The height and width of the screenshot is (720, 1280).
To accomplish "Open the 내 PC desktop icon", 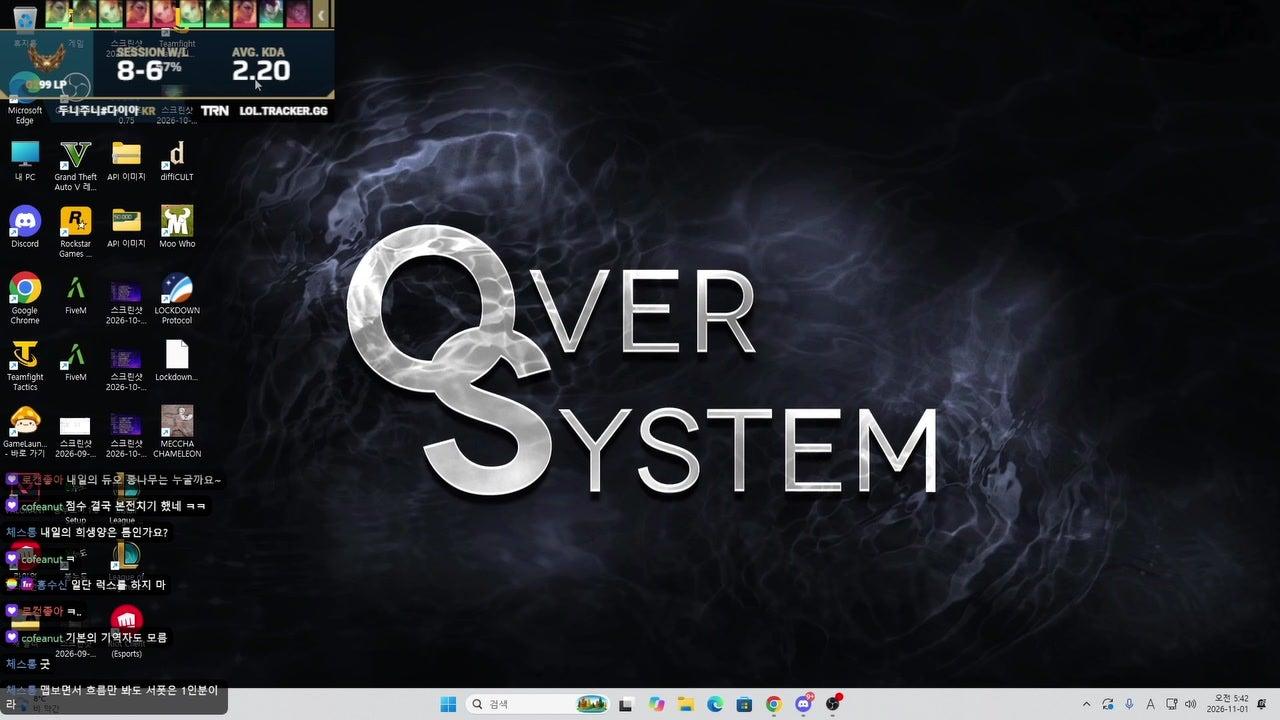I will coord(25,160).
